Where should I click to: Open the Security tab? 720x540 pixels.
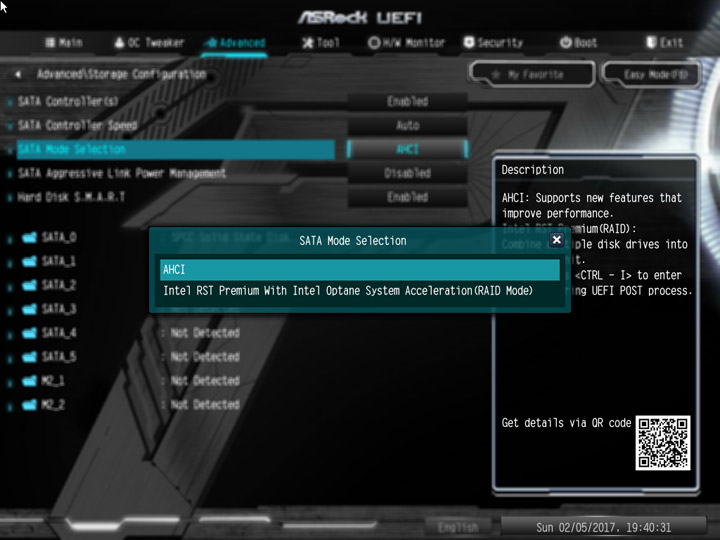click(x=494, y=43)
